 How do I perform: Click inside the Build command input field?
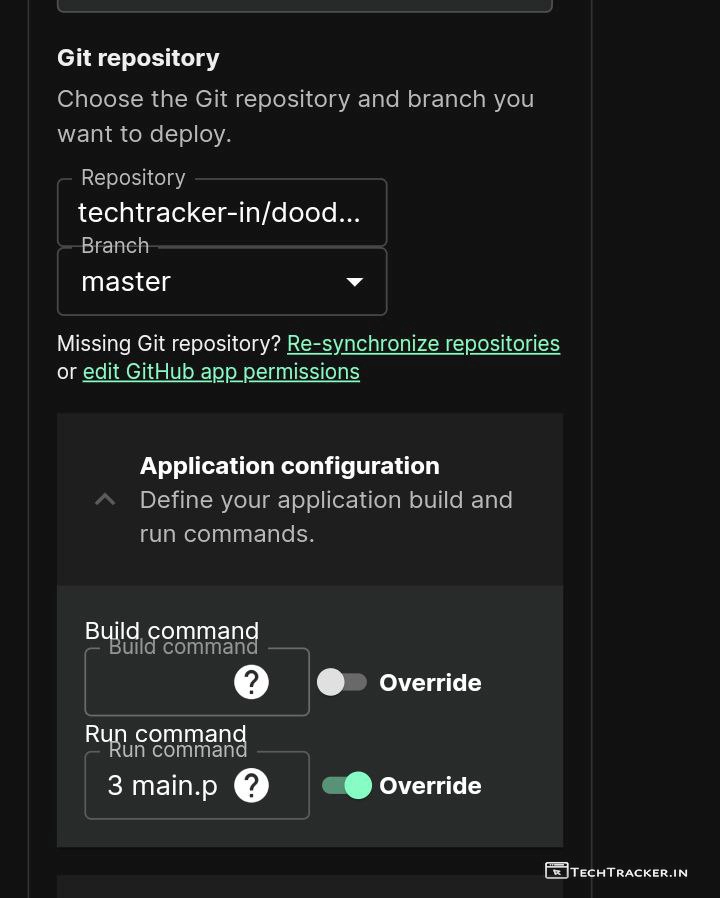click(x=158, y=682)
